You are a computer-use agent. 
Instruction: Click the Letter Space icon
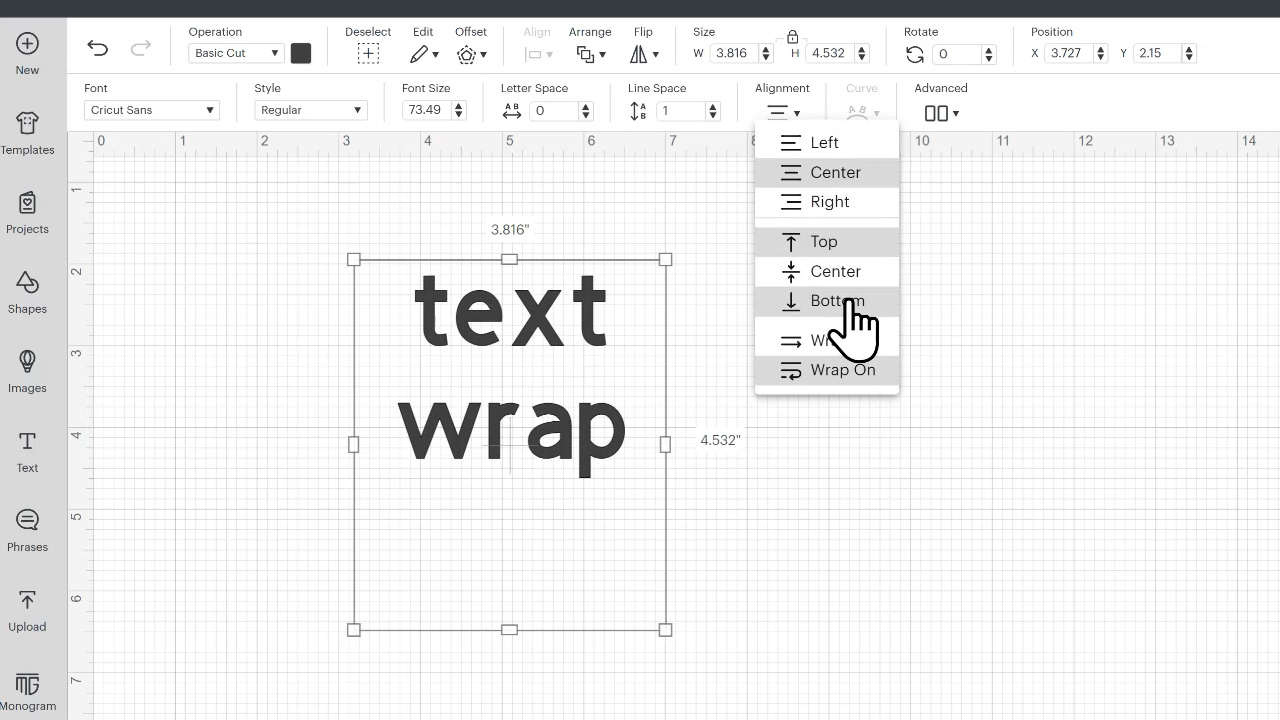point(512,111)
